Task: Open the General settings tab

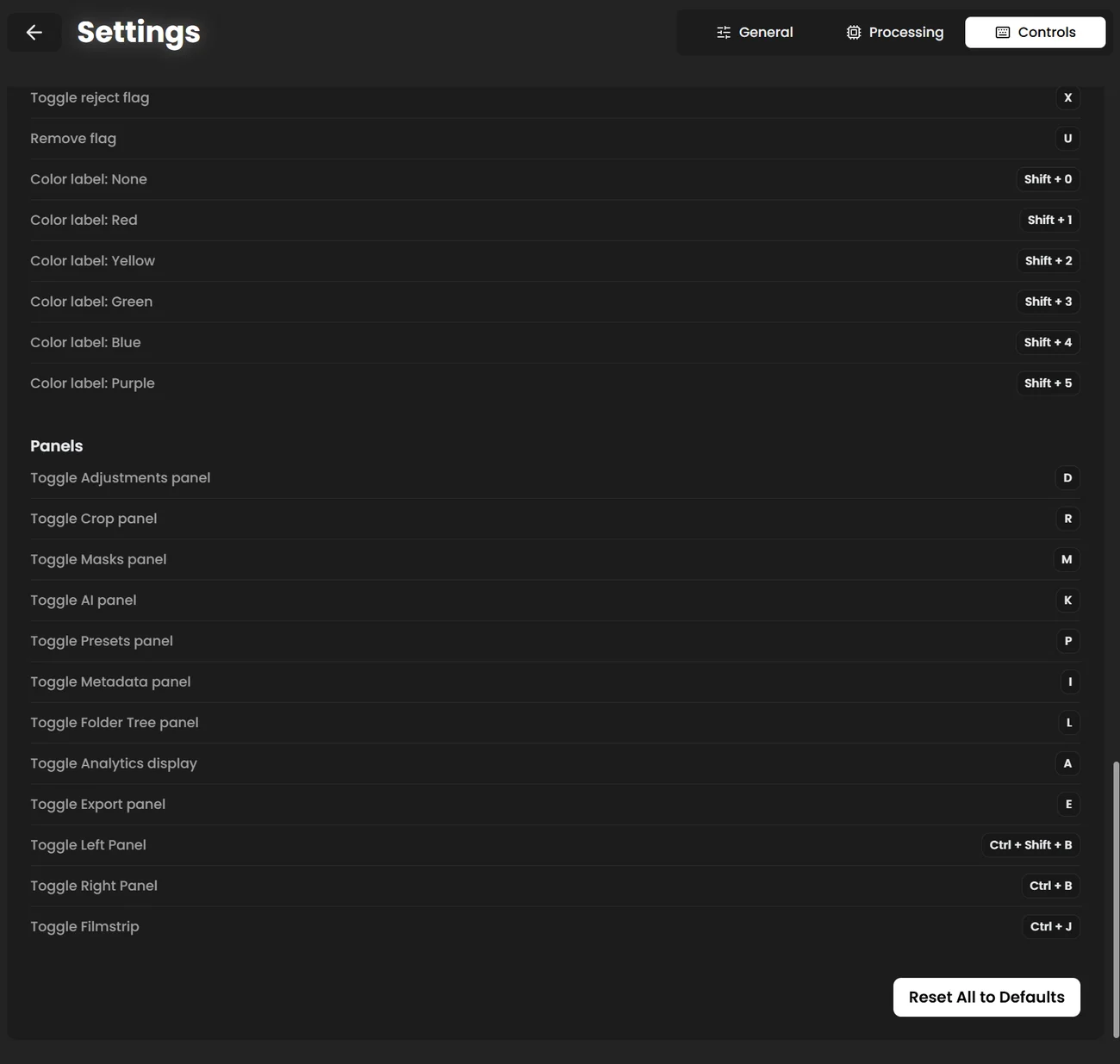Action: (x=755, y=33)
